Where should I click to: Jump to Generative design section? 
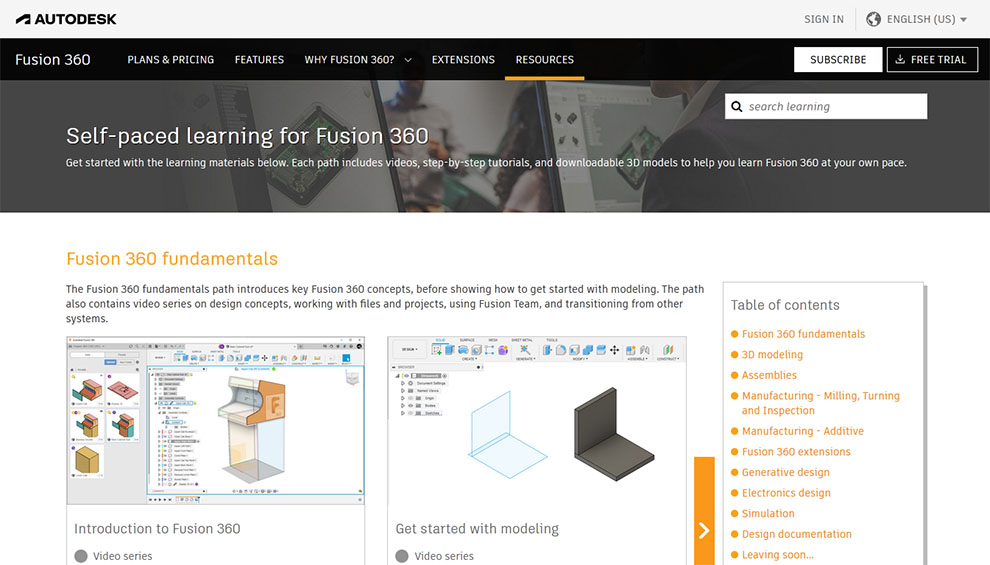785,472
